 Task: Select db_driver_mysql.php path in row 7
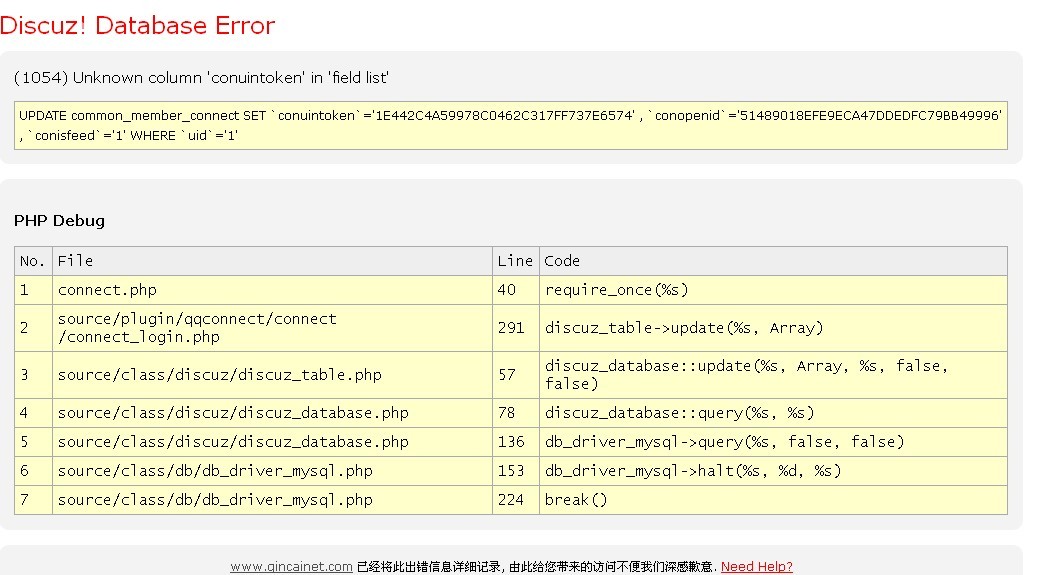point(272,500)
